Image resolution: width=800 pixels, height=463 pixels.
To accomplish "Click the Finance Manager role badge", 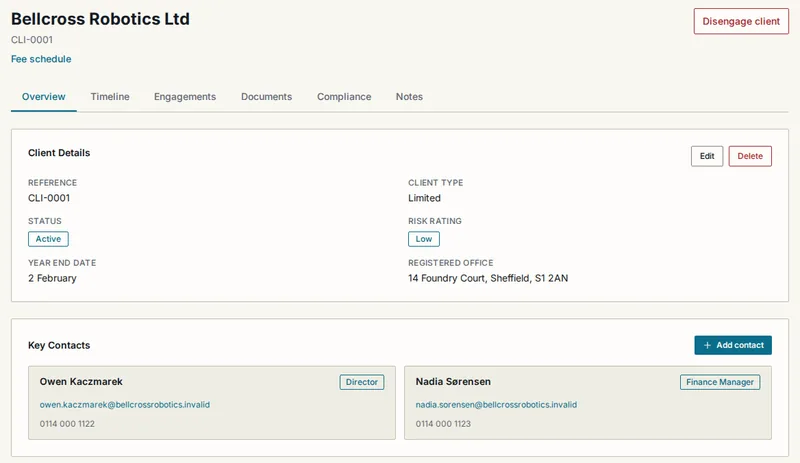I will (x=720, y=382).
